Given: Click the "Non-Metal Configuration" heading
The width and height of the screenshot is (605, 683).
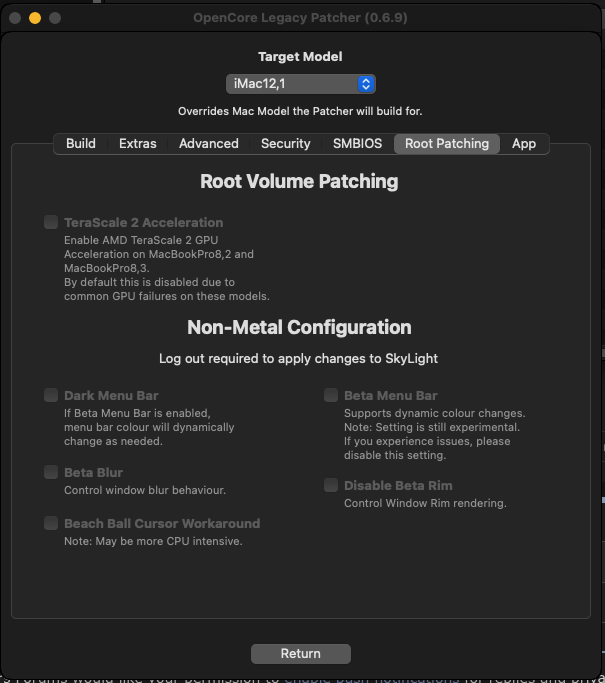Looking at the screenshot, I should click(299, 328).
